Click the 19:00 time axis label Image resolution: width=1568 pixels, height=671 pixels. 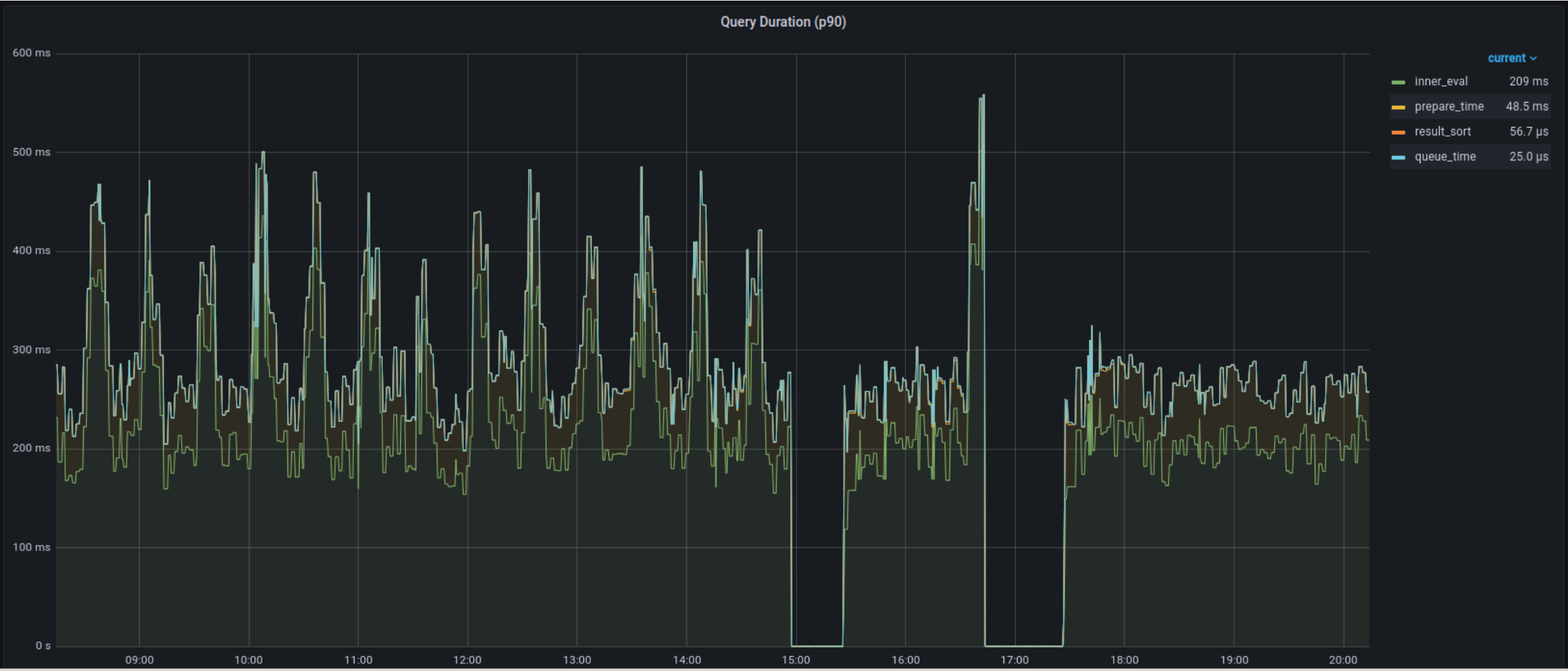(x=1234, y=660)
